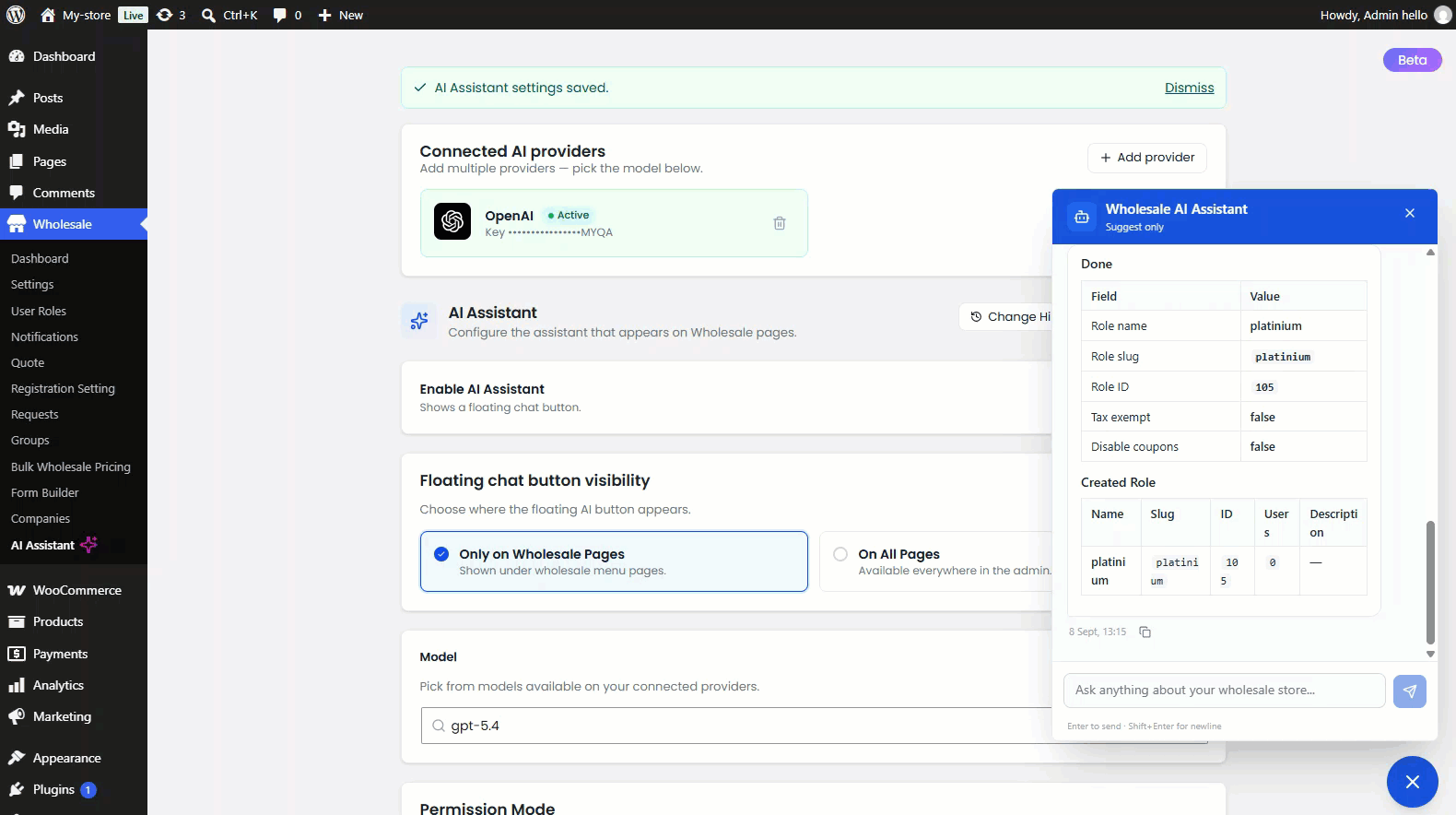
Task: Collapse the floating chat round button
Action: click(x=1412, y=782)
